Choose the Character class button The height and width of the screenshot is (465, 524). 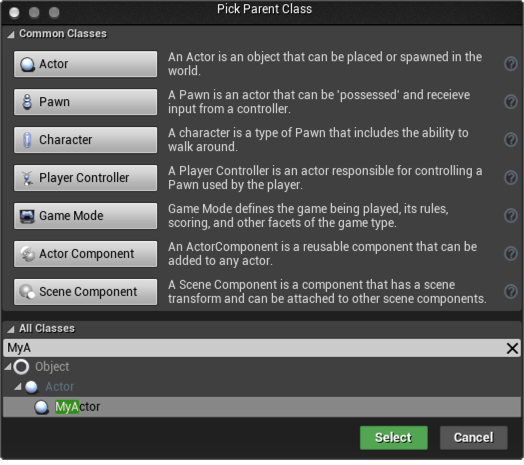(86, 140)
